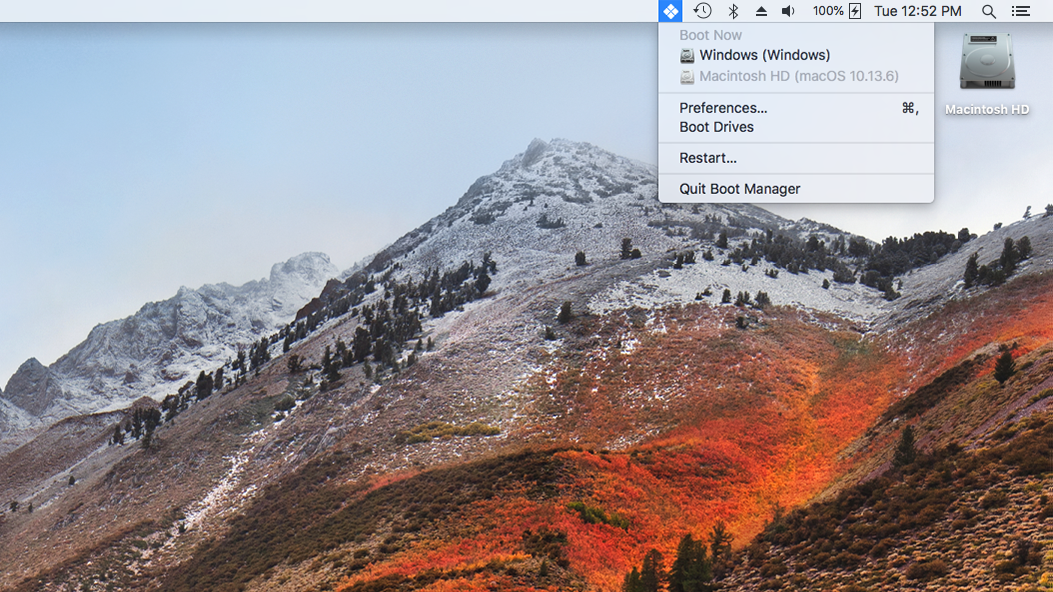This screenshot has width=1053, height=592.
Task: Open the Bluetooth status menu
Action: point(733,11)
